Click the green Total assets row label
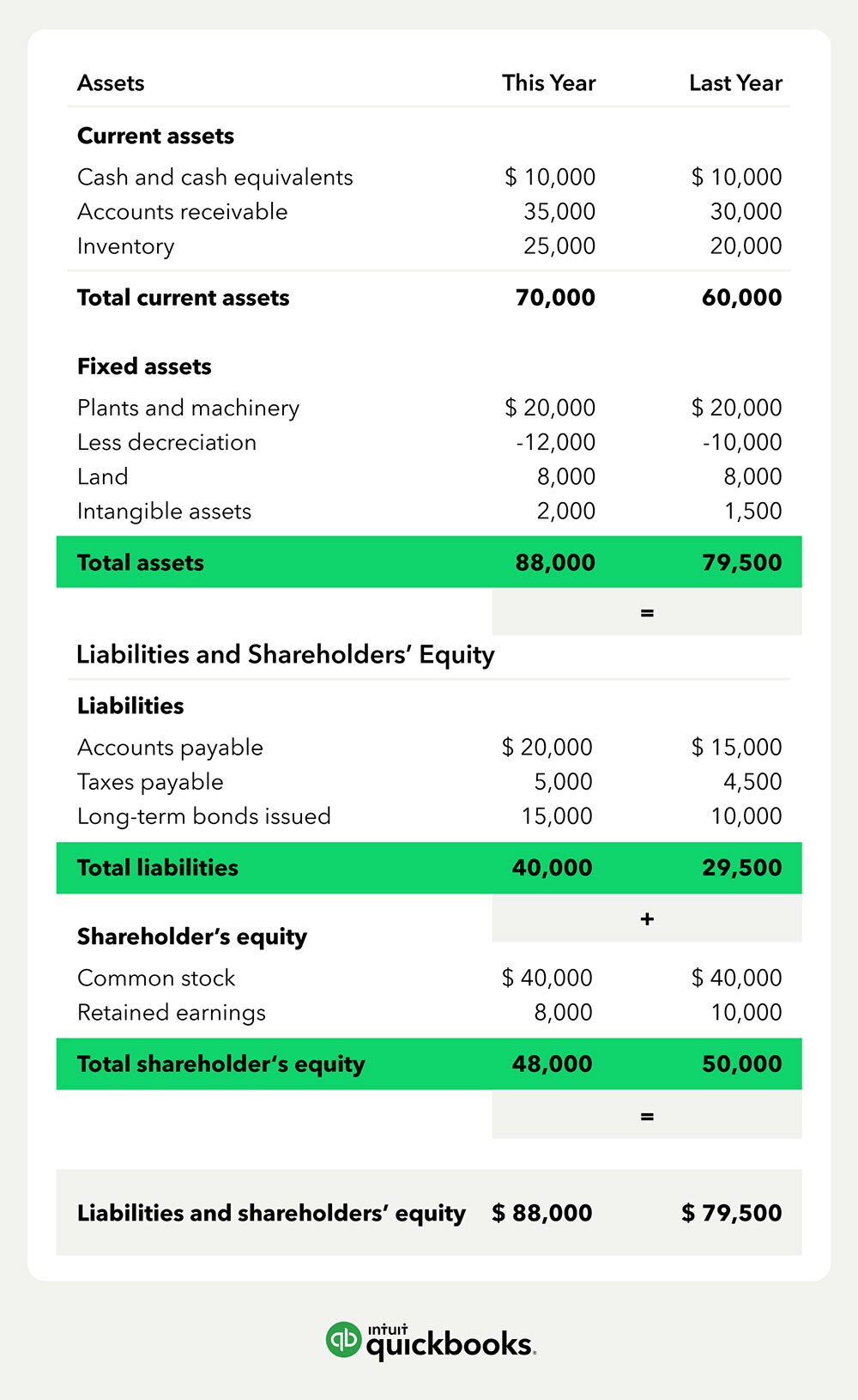This screenshot has width=858, height=1400. pos(141,563)
